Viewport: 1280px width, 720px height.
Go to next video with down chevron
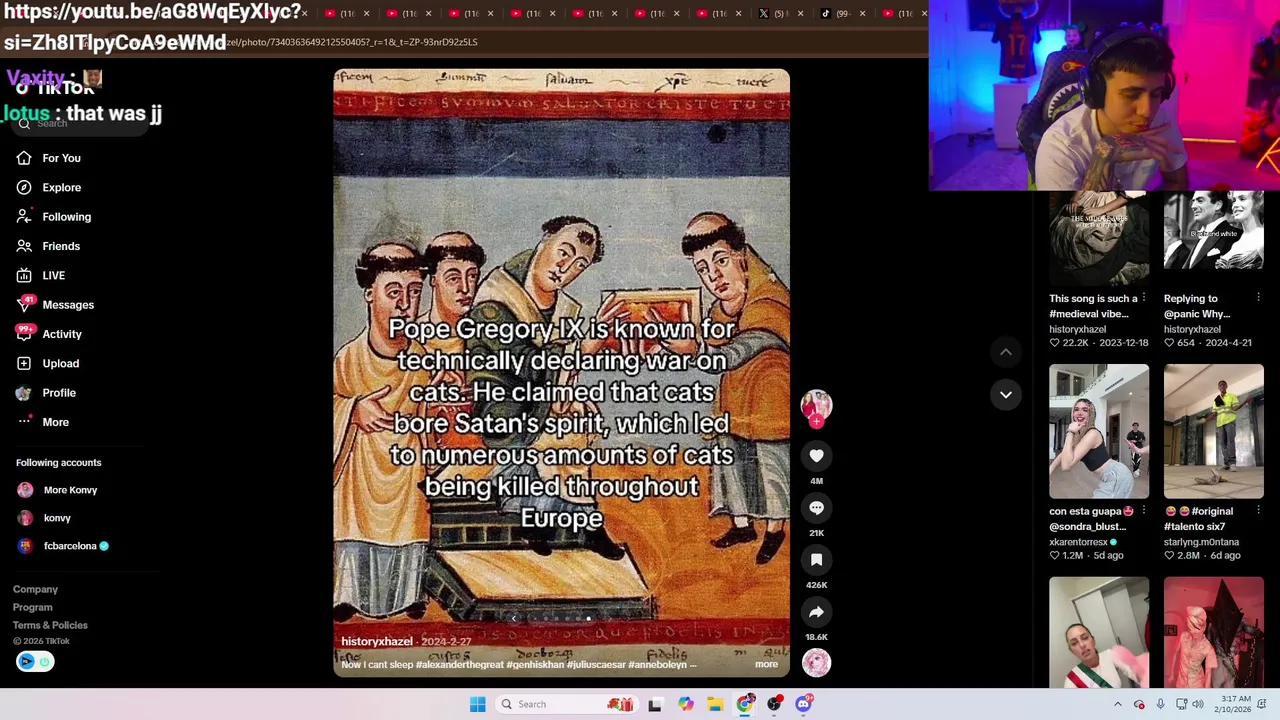pyautogui.click(x=1006, y=394)
